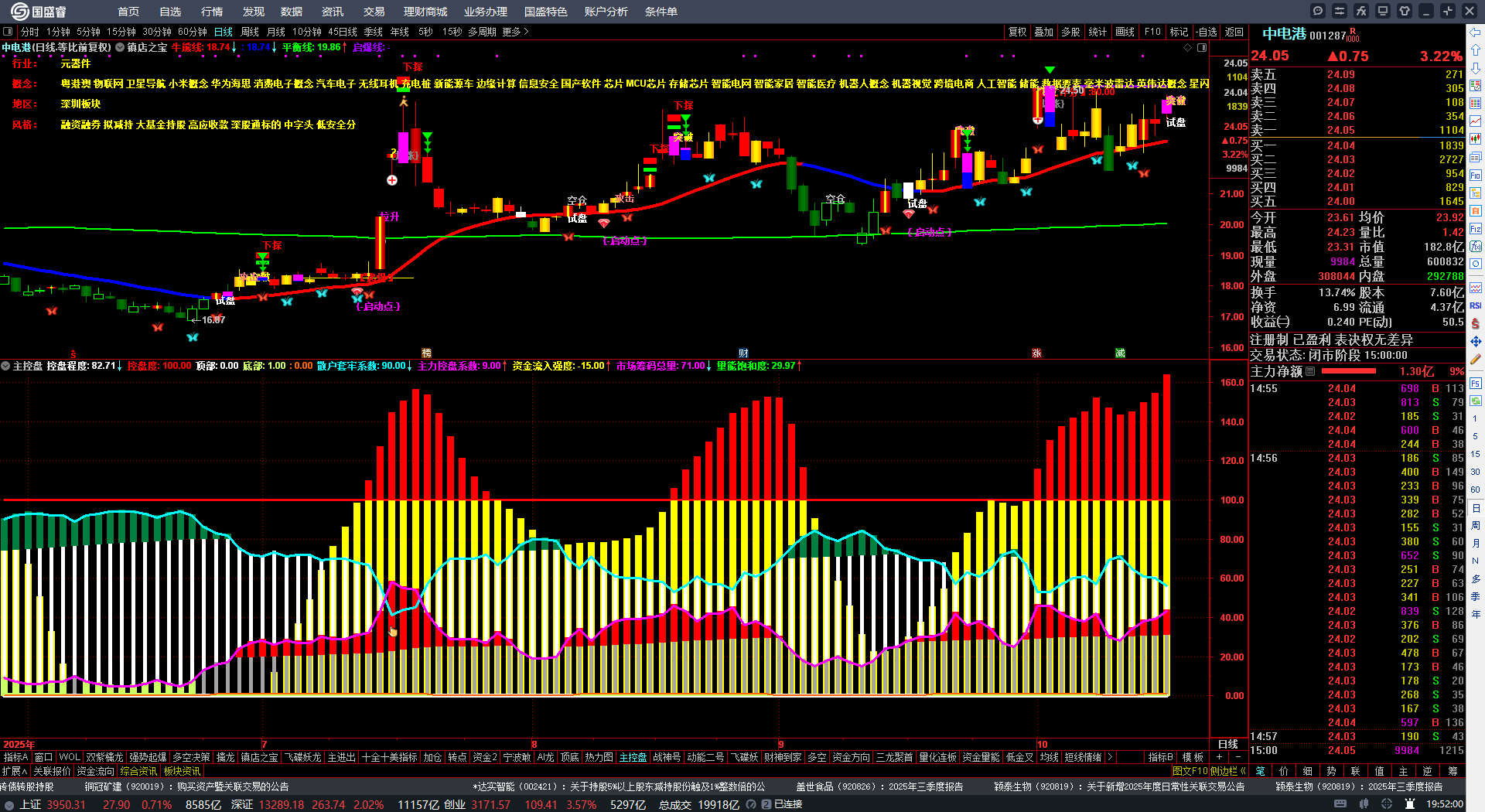Viewport: 1485px width, 812px height.
Task: Click the 筹 chip distribution tab
Action: [x=1452, y=771]
